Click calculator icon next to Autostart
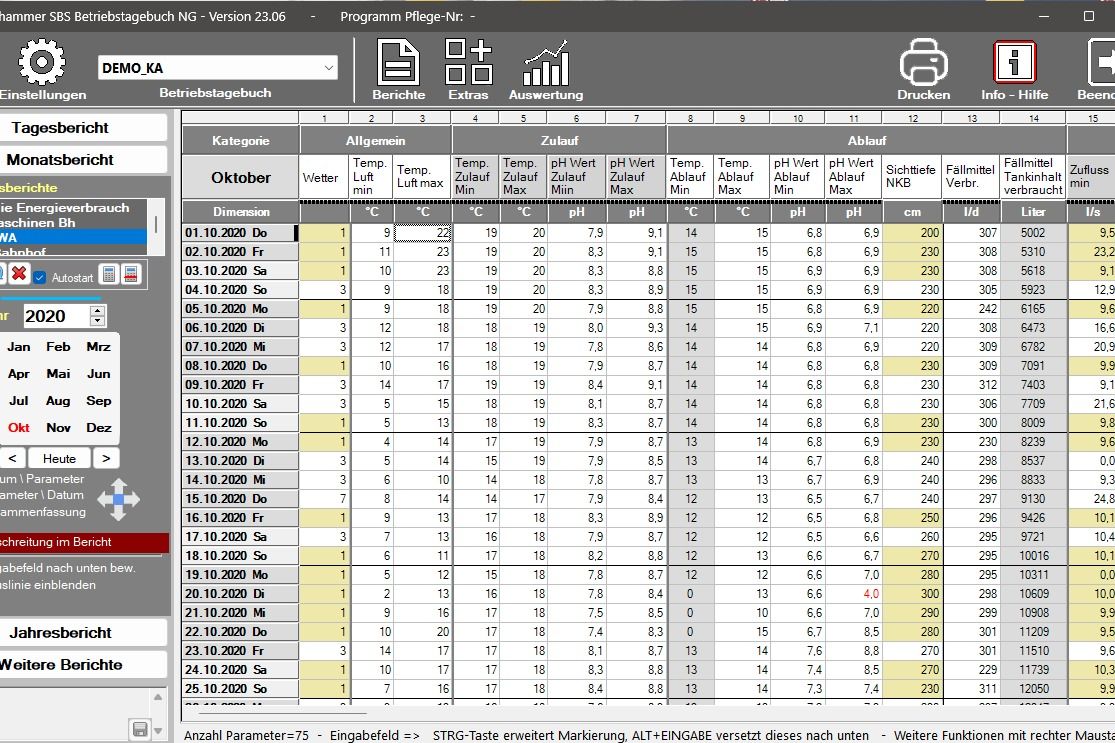The width and height of the screenshot is (1115, 743). [x=110, y=275]
